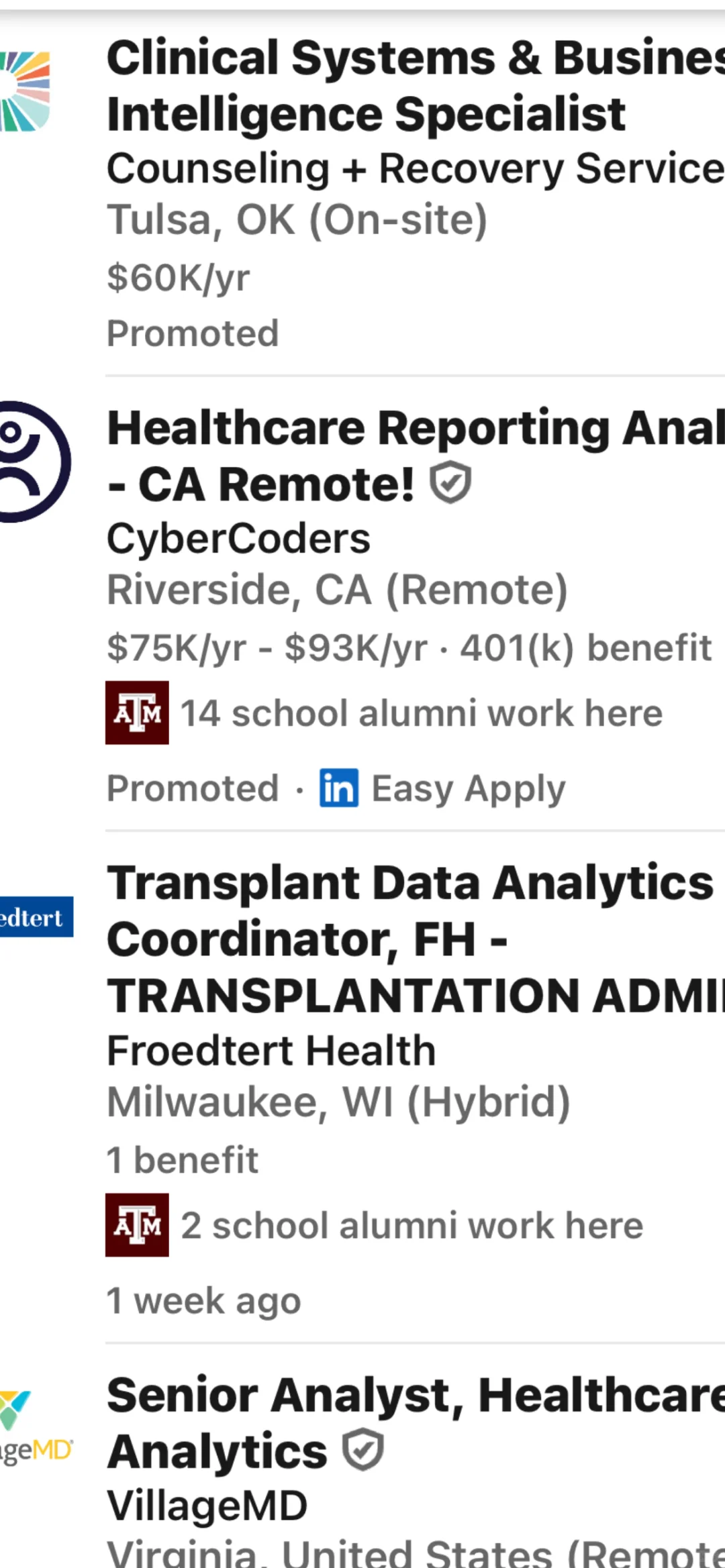Tap the CyberCoders company logo
725x1568 pixels.
coord(35,462)
